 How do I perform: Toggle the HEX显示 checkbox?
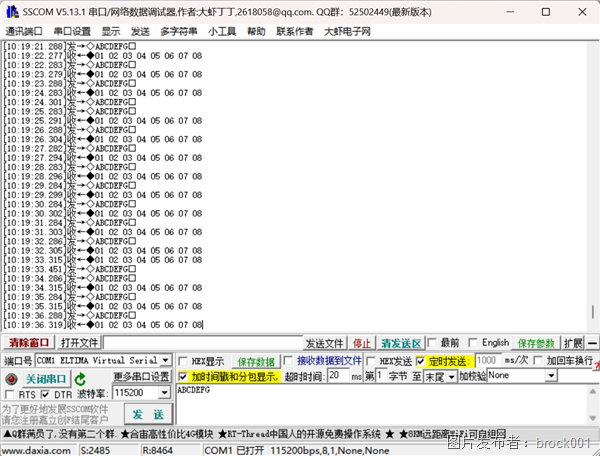[x=183, y=361]
